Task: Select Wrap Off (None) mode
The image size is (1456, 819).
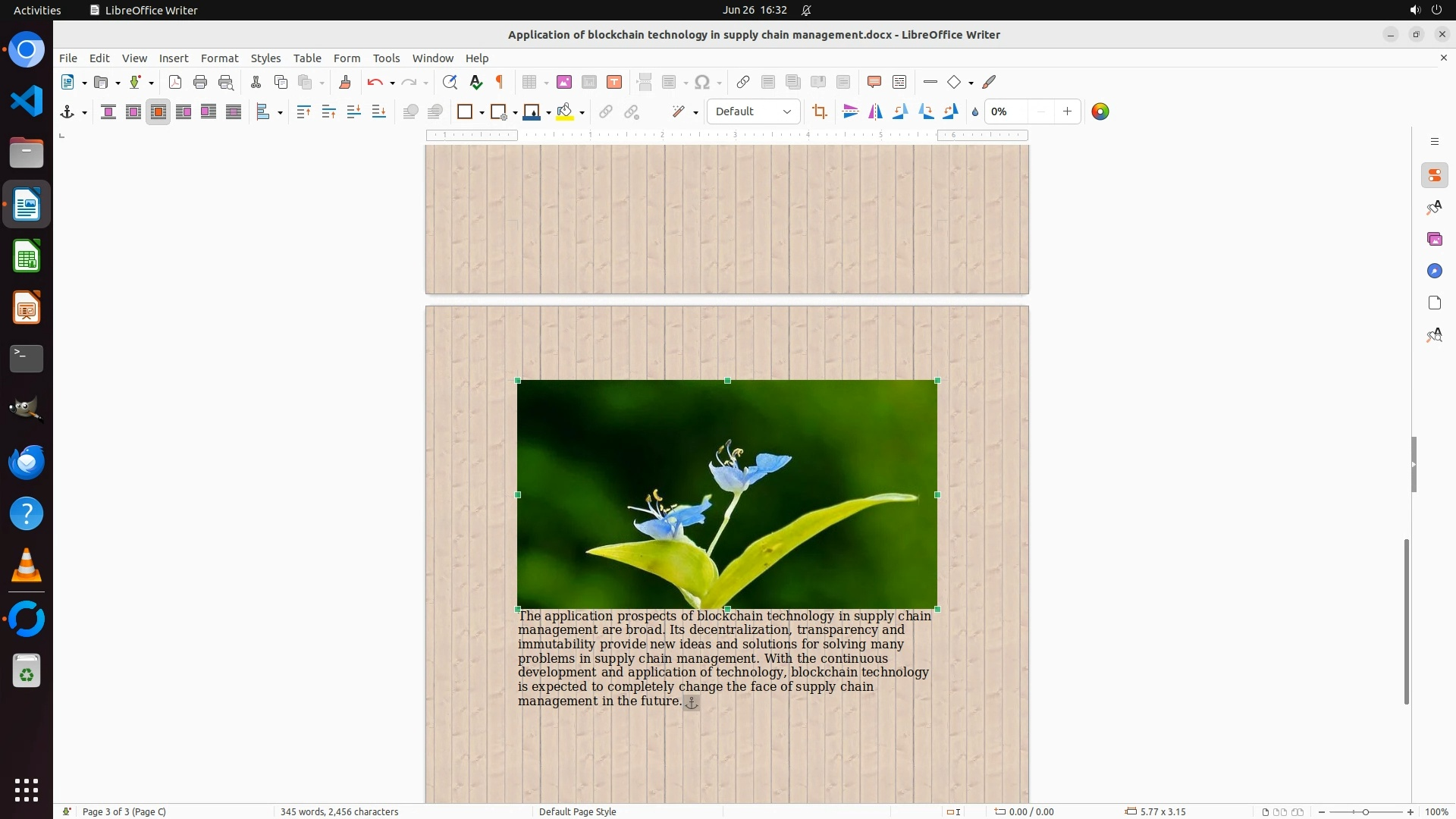Action: (108, 111)
